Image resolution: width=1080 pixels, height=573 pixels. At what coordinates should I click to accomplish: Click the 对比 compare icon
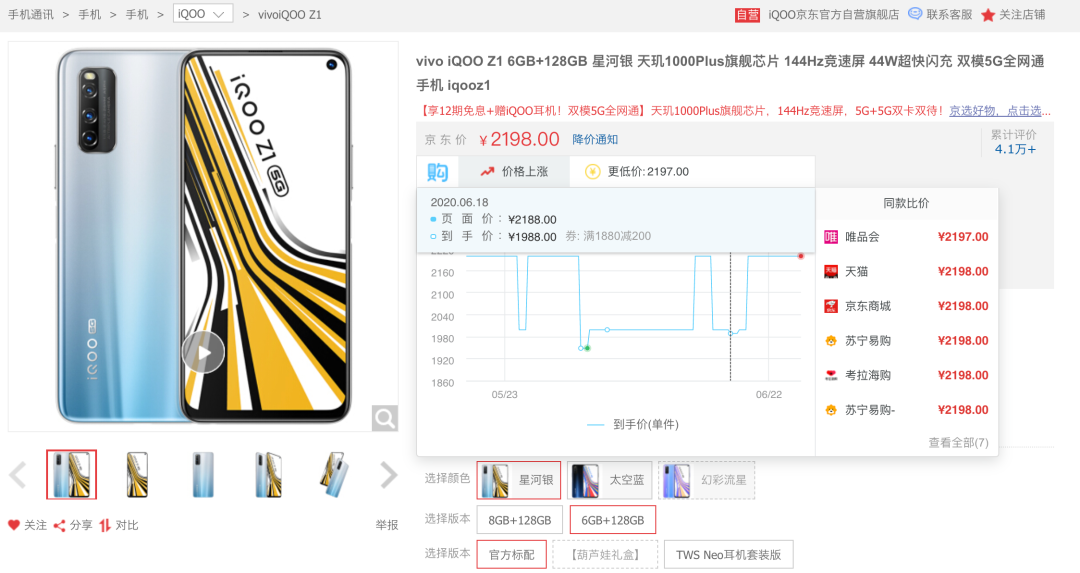click(105, 525)
